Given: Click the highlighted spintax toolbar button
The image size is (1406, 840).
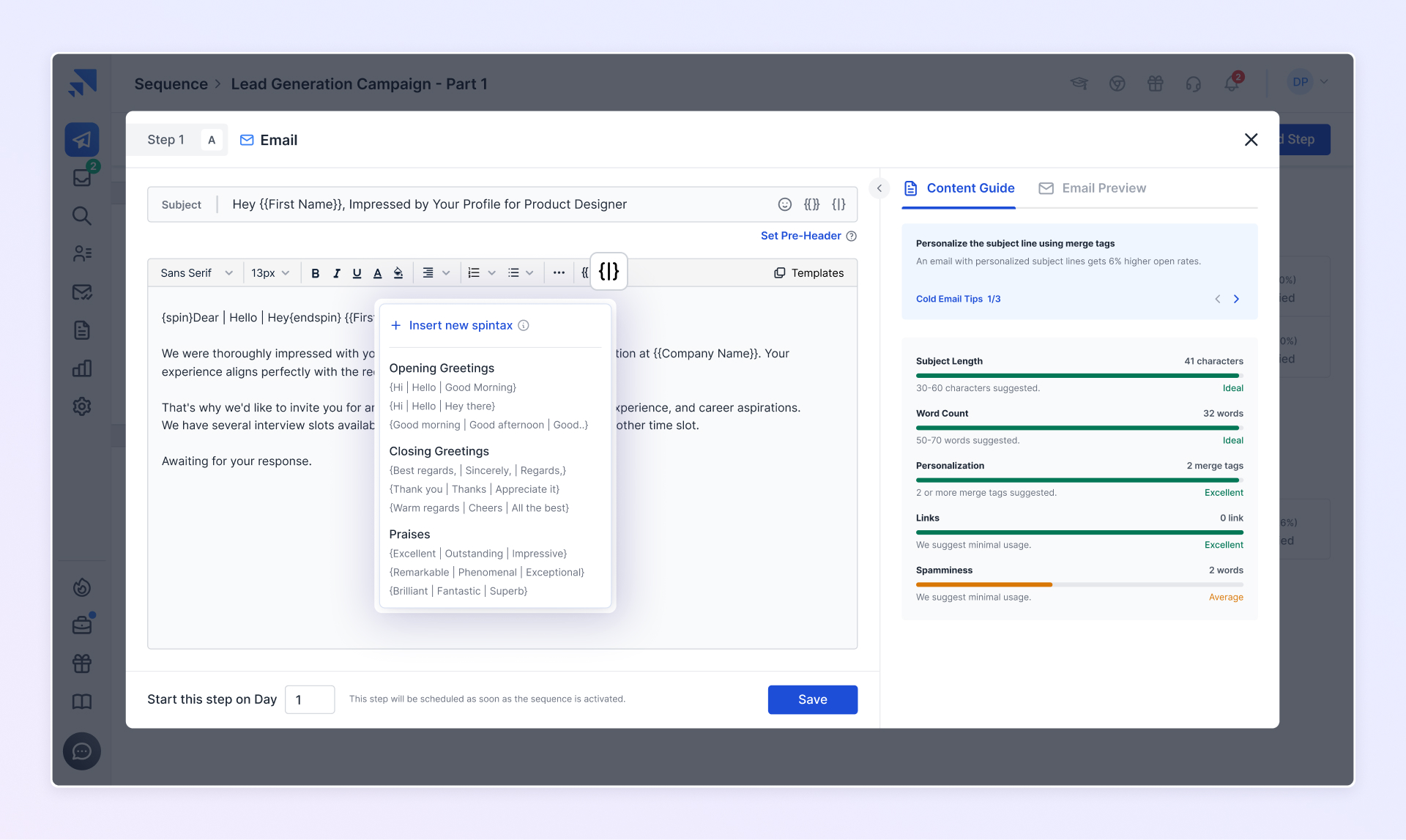Looking at the screenshot, I should pos(609,272).
